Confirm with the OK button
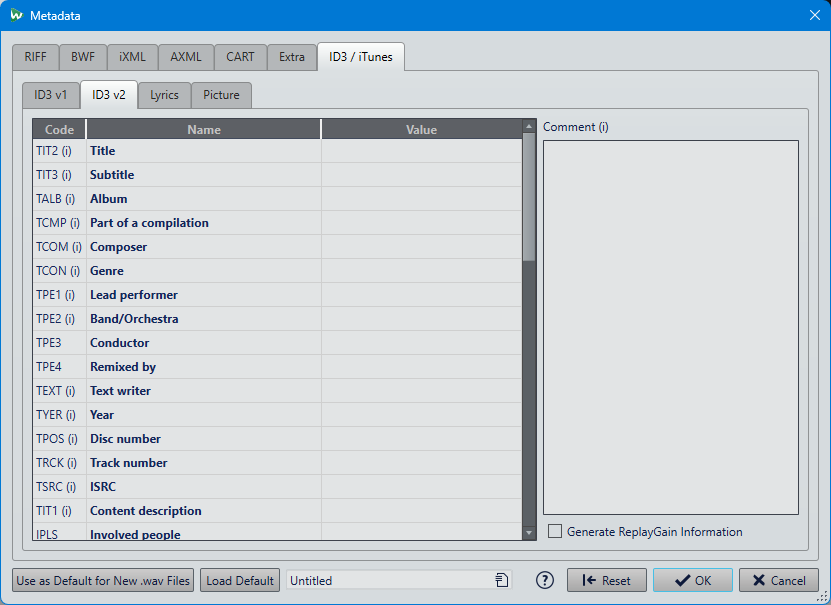831x605 pixels. 693,581
